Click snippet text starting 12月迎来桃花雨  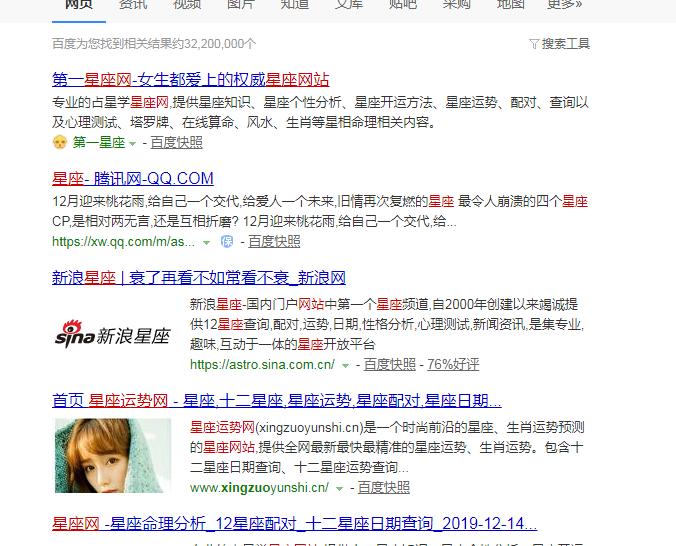coord(320,211)
